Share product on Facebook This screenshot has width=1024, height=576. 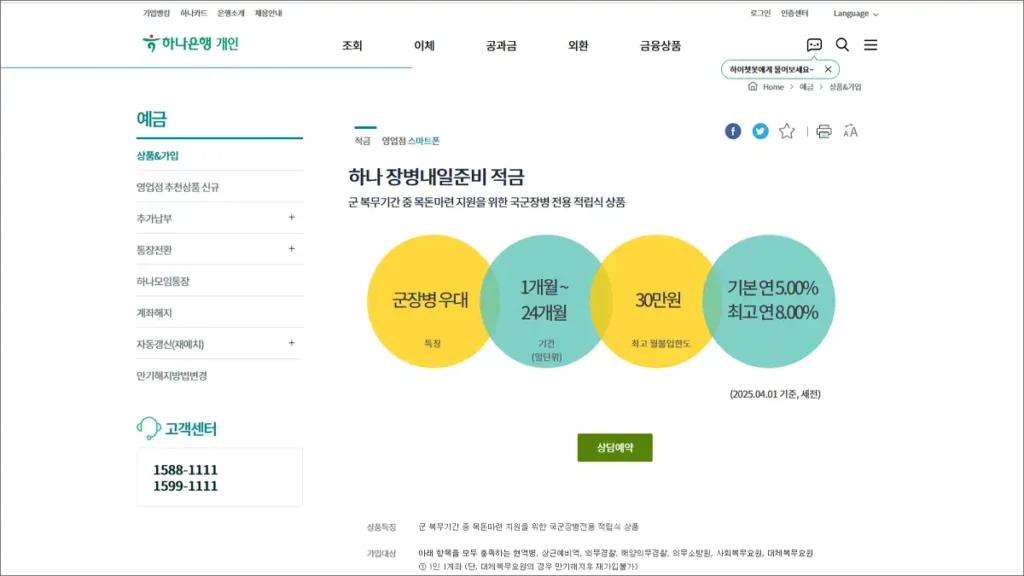[733, 131]
